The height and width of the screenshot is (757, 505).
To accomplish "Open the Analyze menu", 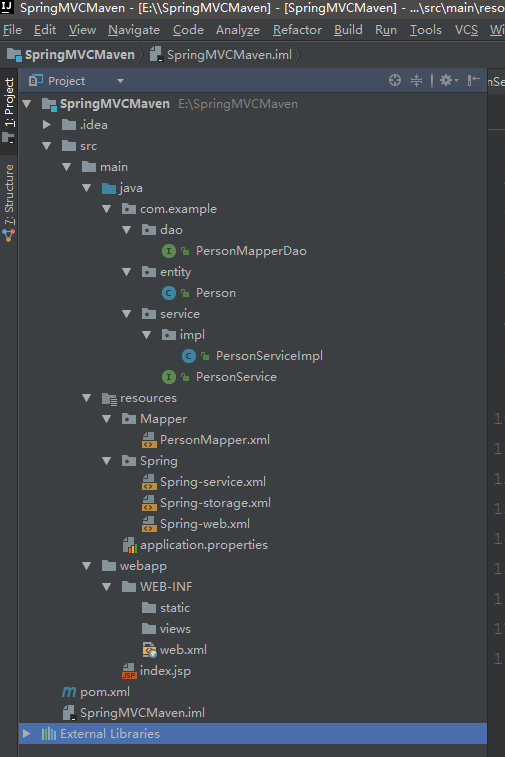I will [238, 30].
